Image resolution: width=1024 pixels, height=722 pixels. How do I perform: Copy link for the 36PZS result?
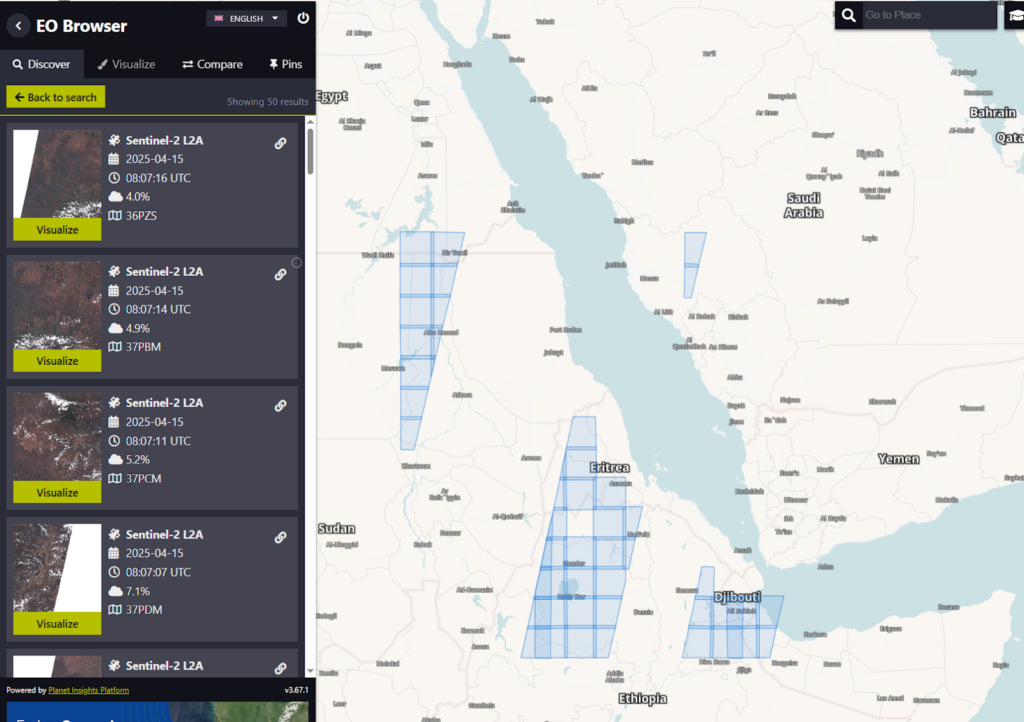pyautogui.click(x=280, y=143)
